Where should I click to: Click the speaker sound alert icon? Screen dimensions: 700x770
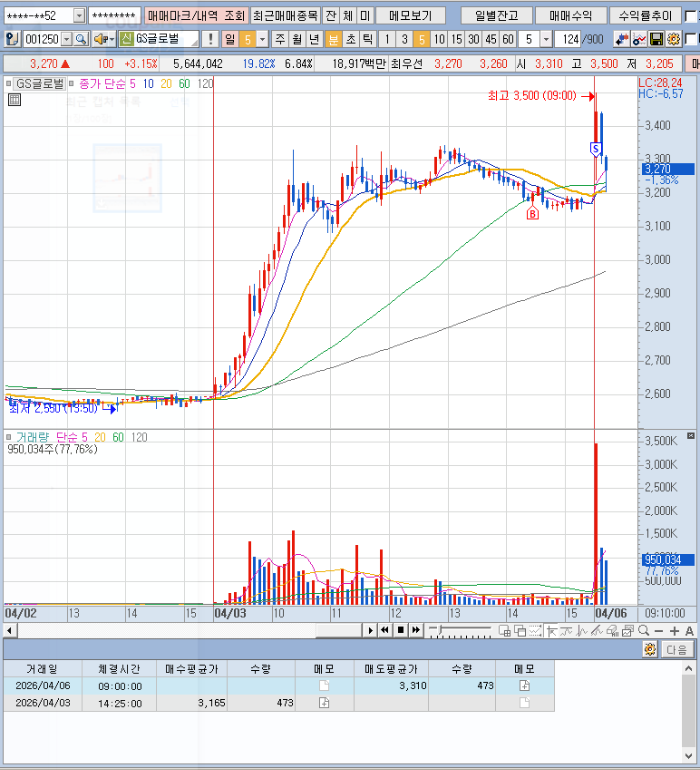pyautogui.click(x=100, y=39)
